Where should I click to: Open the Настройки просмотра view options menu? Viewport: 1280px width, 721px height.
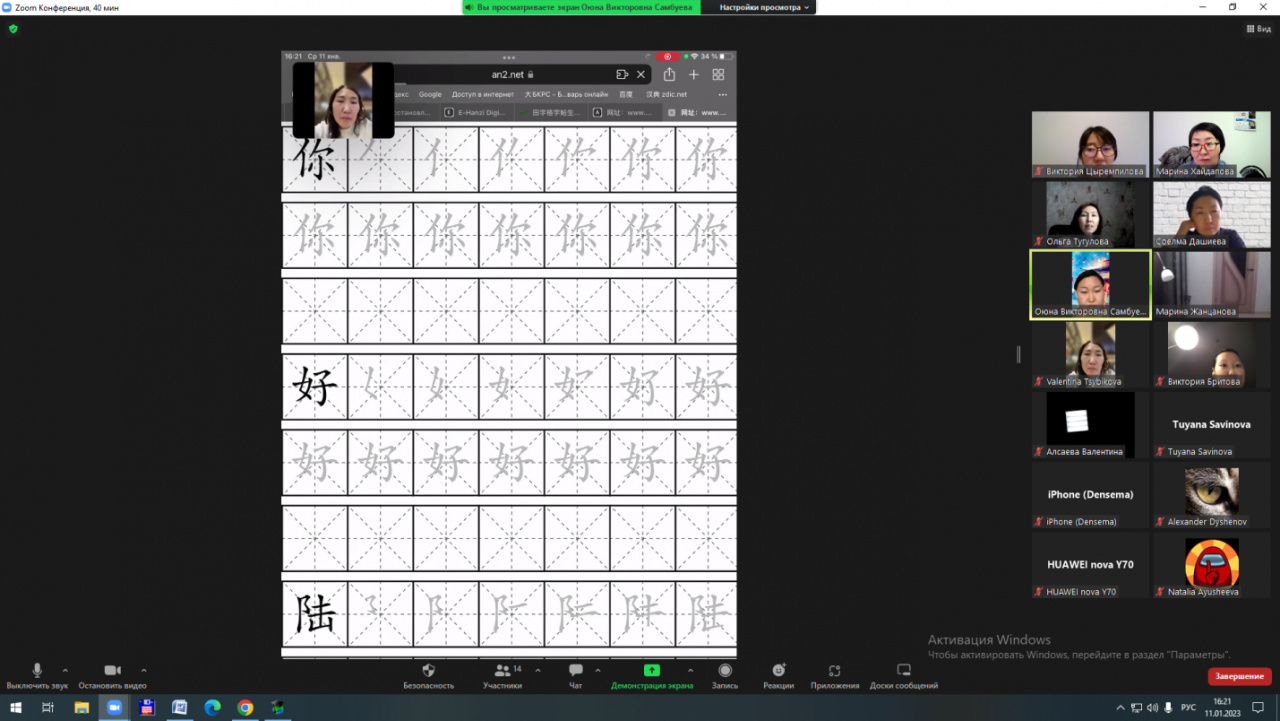point(765,7)
